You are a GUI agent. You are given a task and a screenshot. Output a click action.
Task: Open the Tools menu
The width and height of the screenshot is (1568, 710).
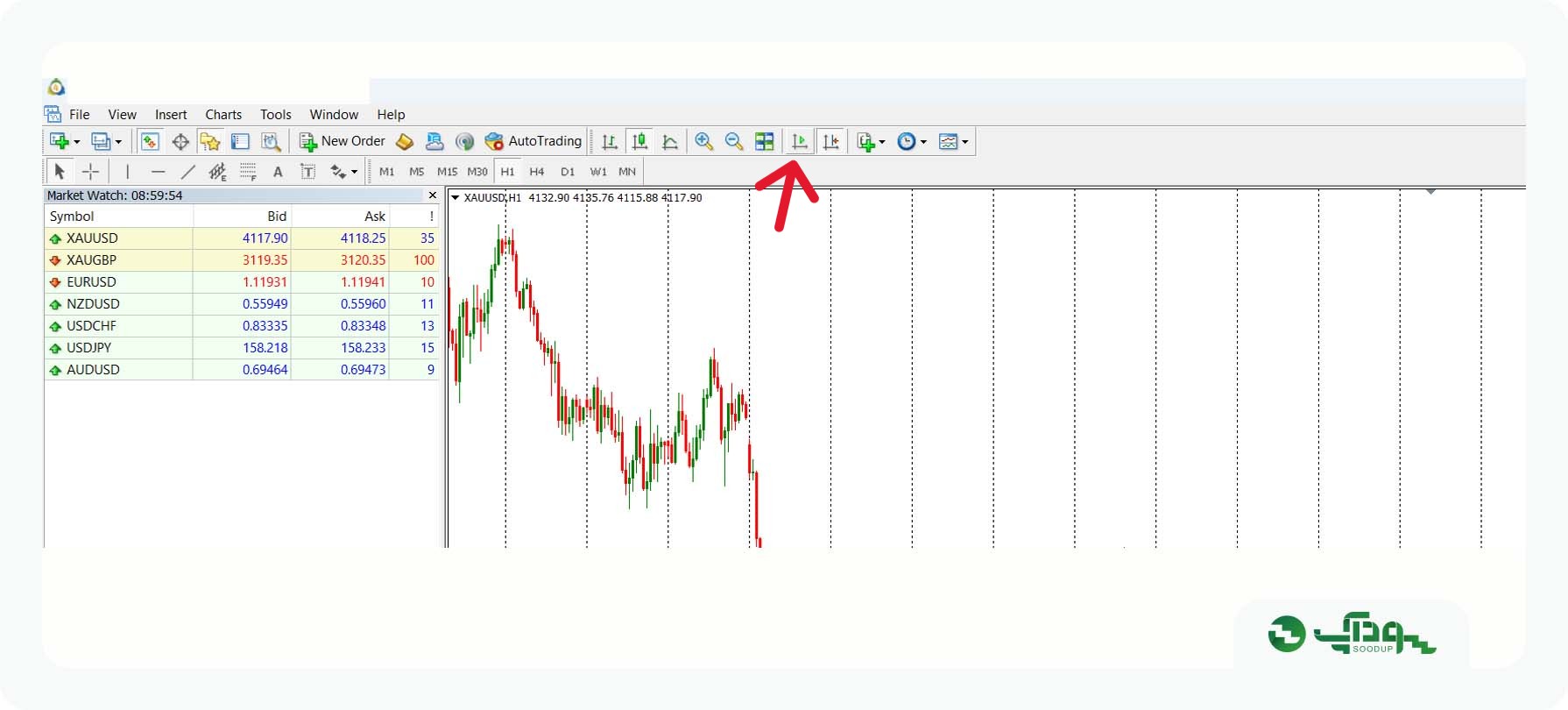275,115
